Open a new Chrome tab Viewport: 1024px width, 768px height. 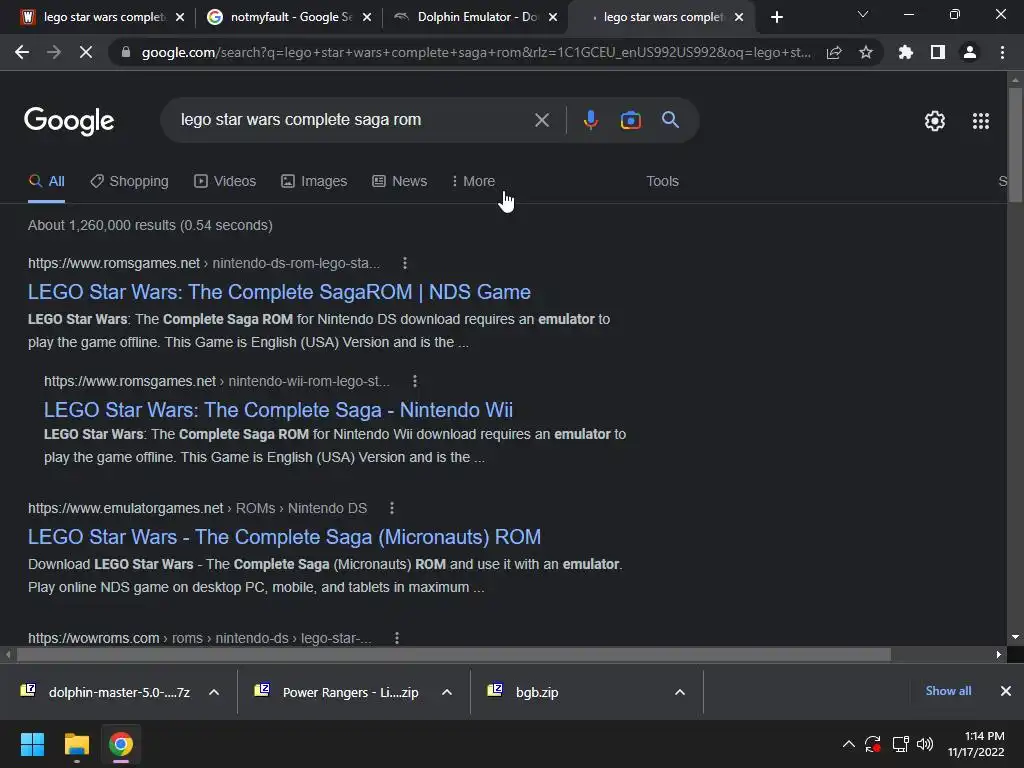[776, 17]
